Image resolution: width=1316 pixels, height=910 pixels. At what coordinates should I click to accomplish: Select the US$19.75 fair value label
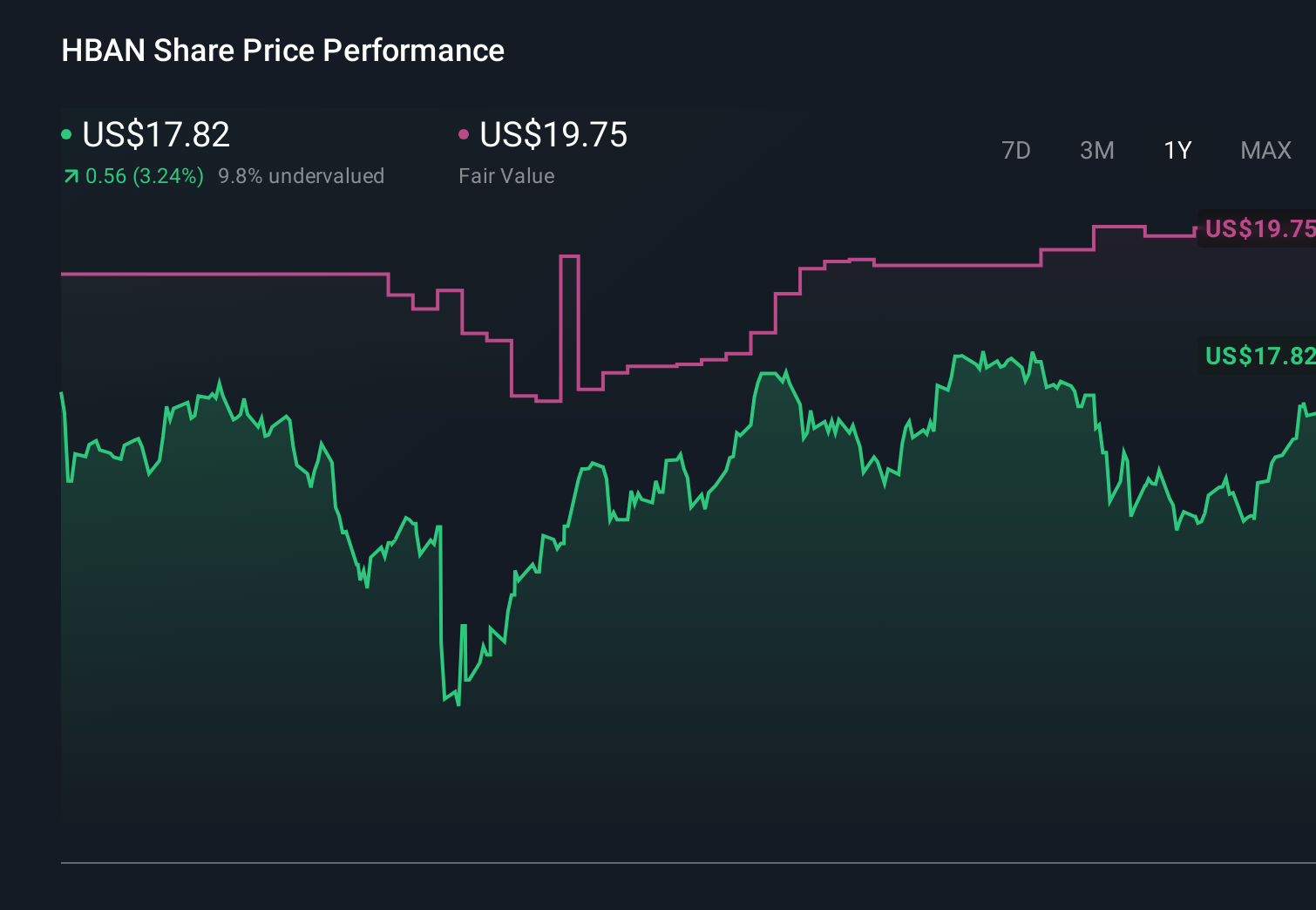pyautogui.click(x=1258, y=230)
